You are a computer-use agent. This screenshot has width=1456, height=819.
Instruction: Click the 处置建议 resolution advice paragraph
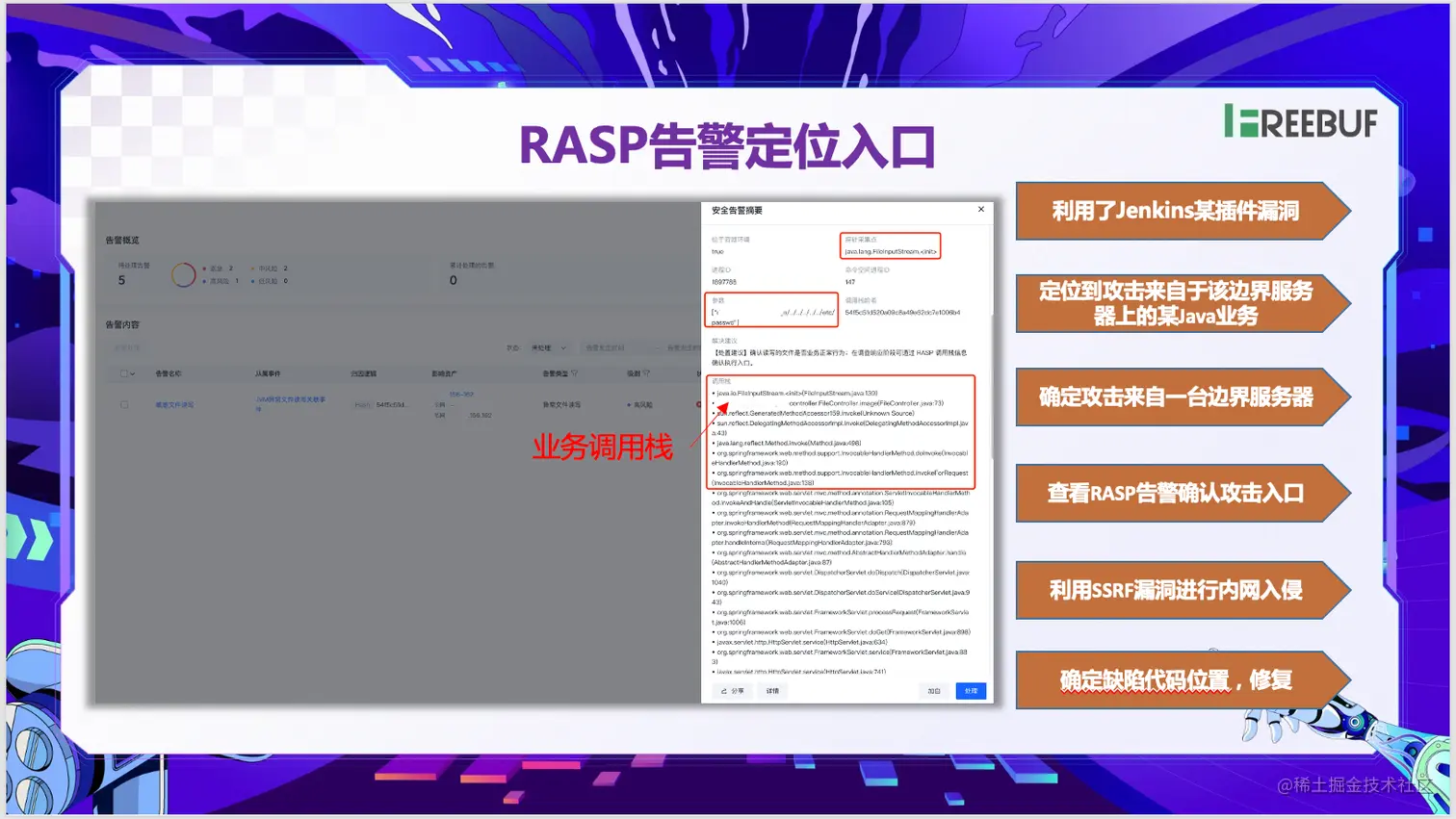tap(840, 357)
